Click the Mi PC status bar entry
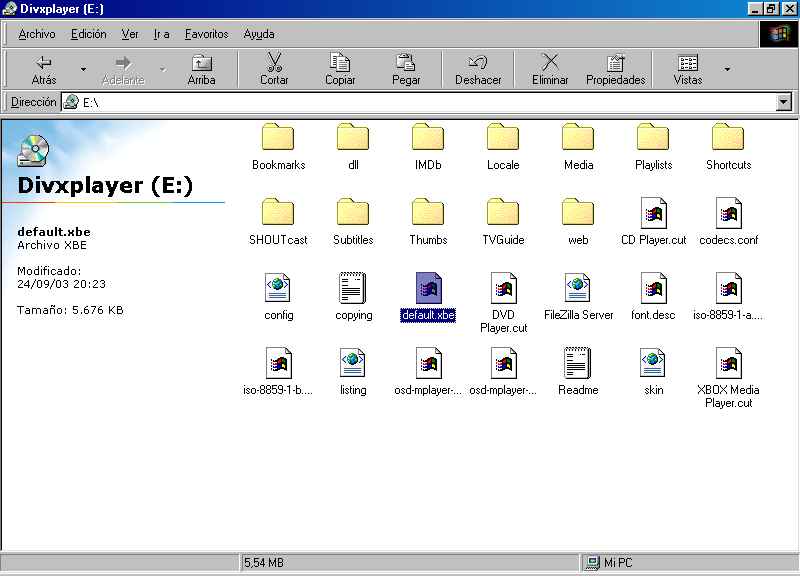 [610, 563]
